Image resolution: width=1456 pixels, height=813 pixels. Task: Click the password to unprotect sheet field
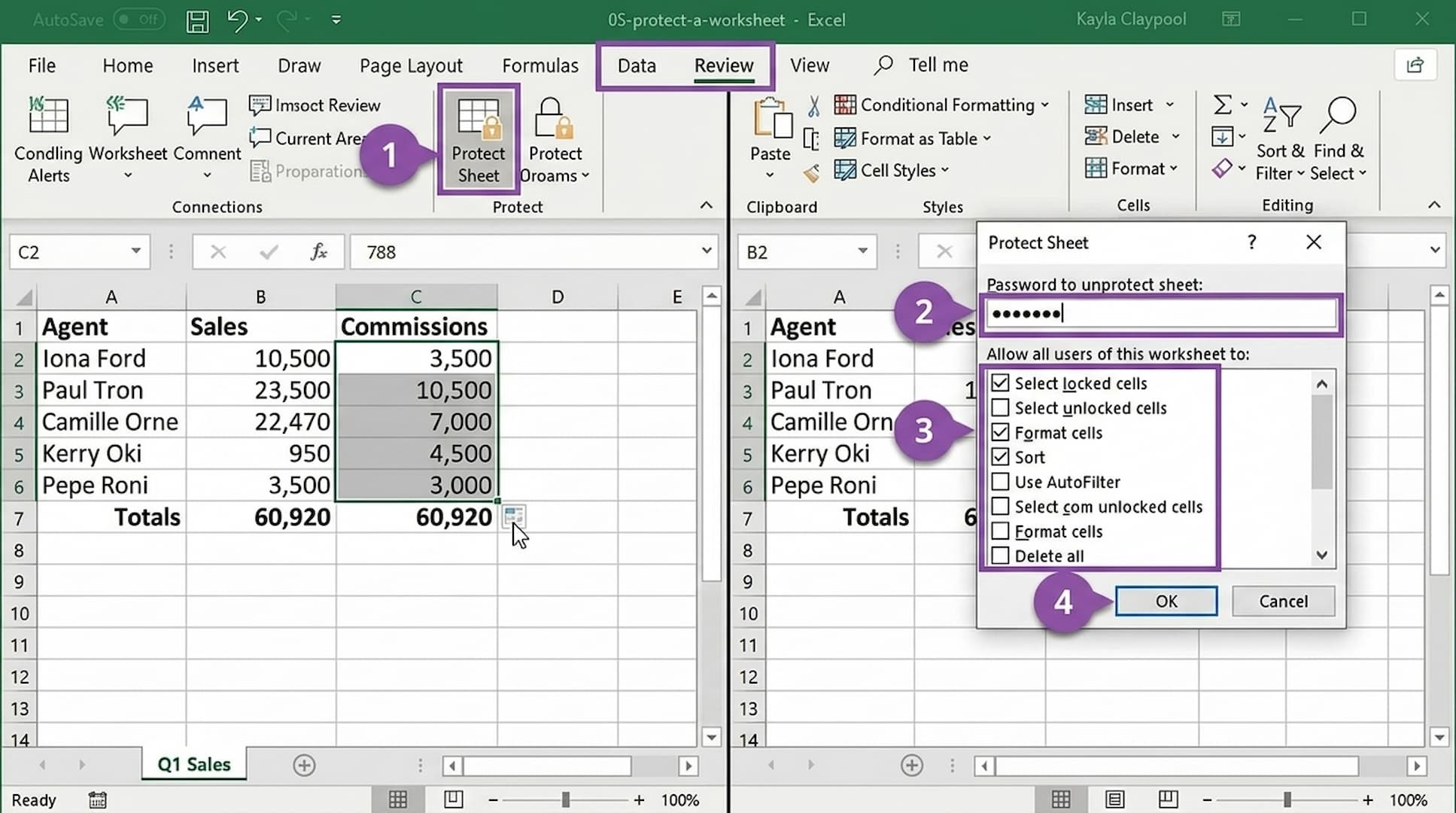pyautogui.click(x=1161, y=313)
